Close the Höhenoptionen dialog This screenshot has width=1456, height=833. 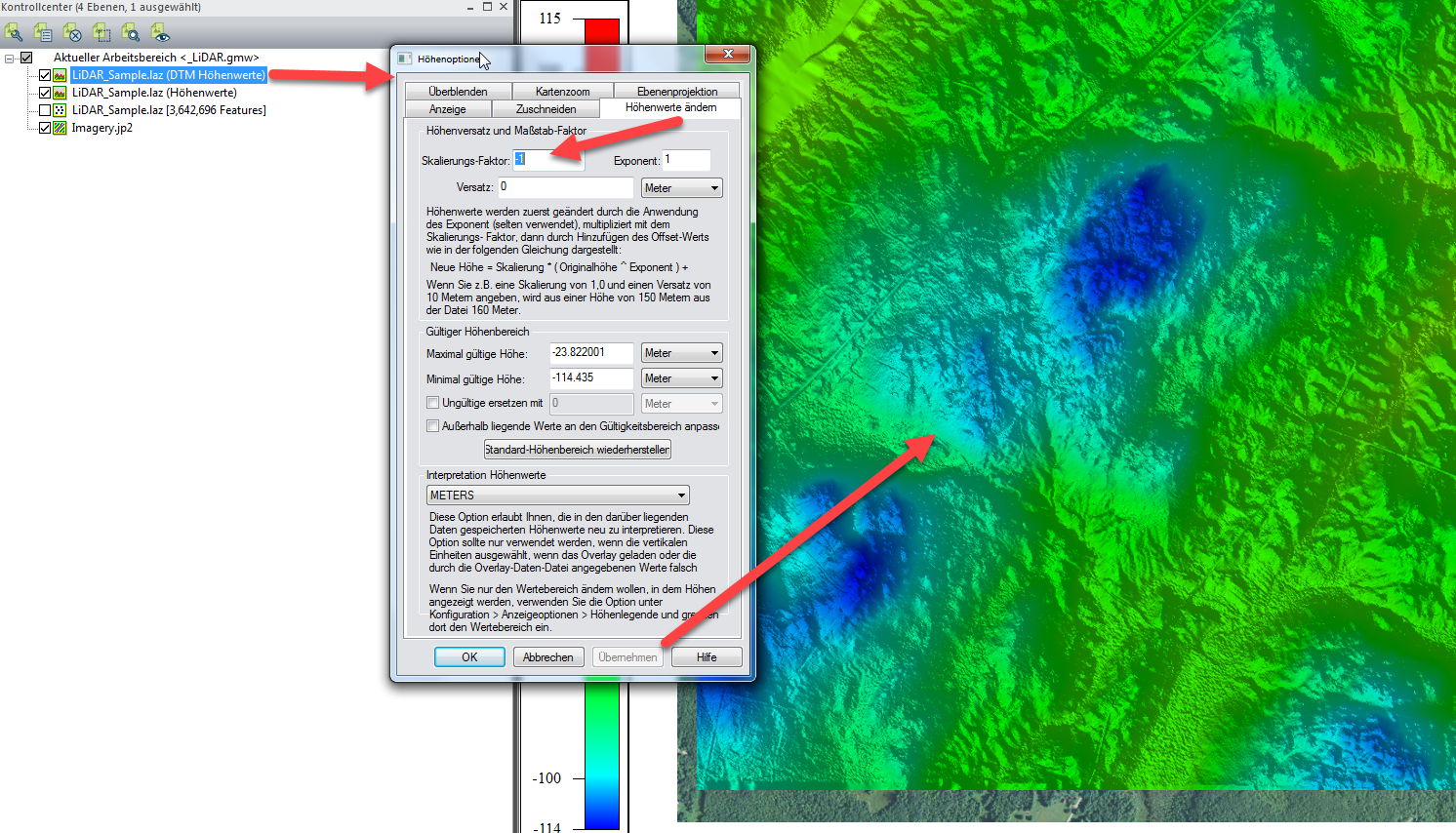coord(728,54)
